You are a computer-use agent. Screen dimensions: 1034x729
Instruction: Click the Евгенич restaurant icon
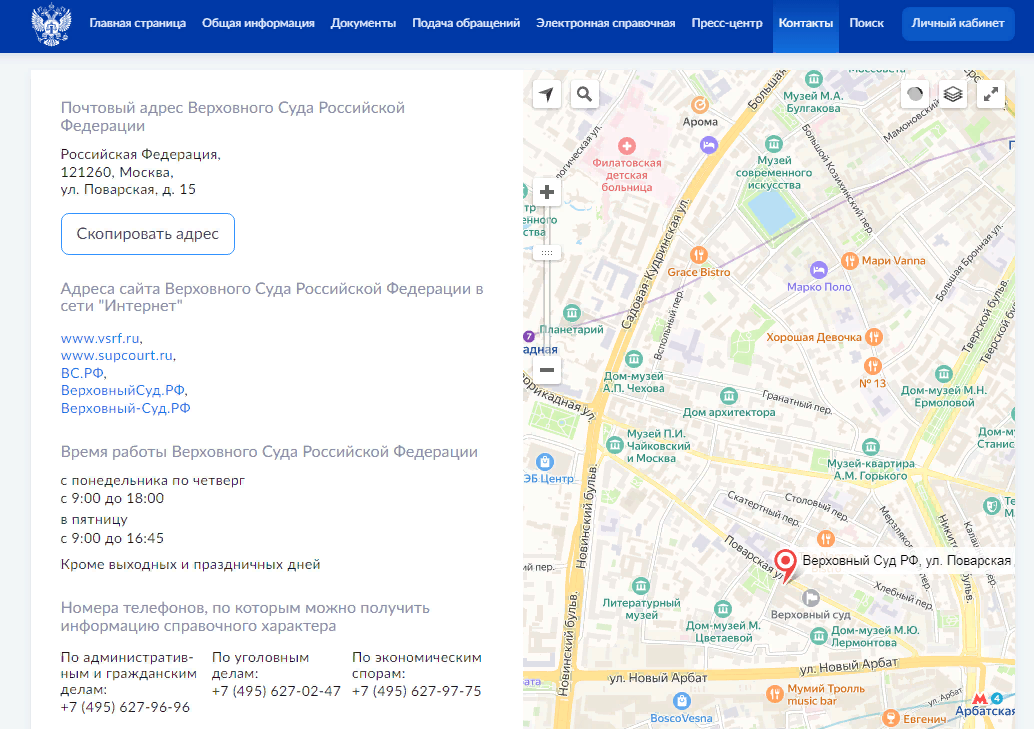(x=890, y=718)
